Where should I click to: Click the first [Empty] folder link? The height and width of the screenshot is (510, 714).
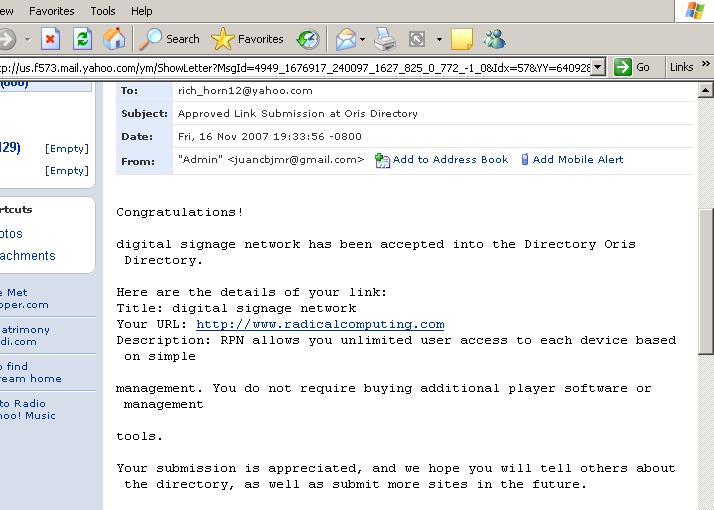pos(67,148)
